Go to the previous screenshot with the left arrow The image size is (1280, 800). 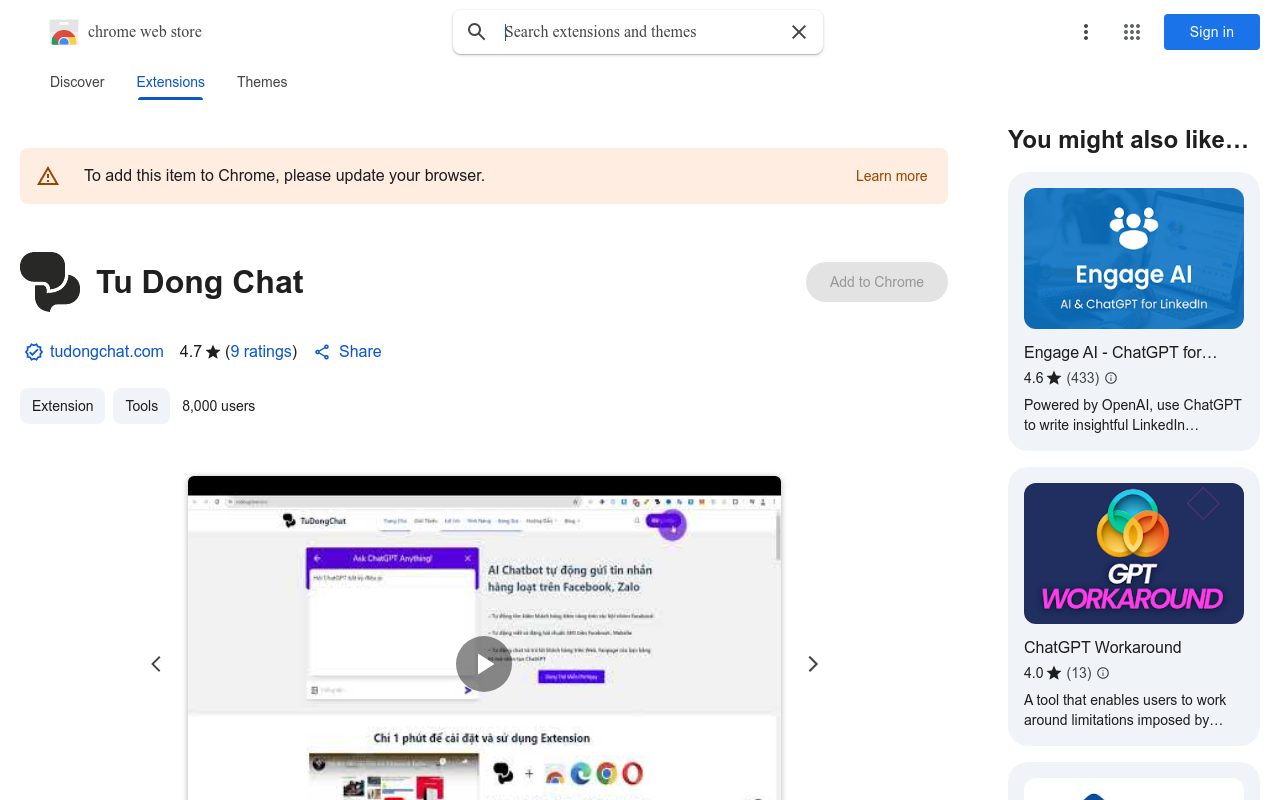pyautogui.click(x=156, y=664)
